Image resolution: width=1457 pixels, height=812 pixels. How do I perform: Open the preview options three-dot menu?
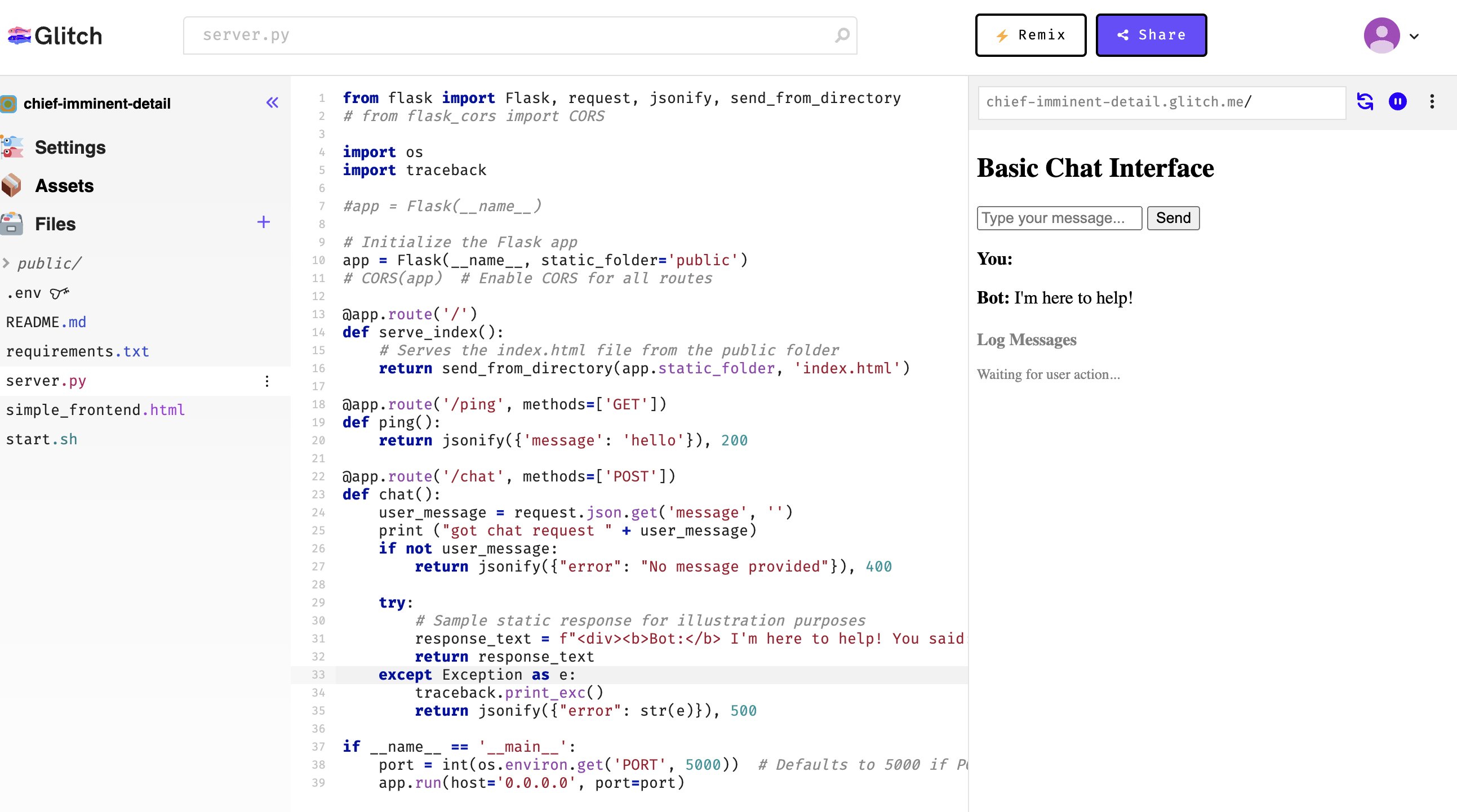pyautogui.click(x=1431, y=102)
